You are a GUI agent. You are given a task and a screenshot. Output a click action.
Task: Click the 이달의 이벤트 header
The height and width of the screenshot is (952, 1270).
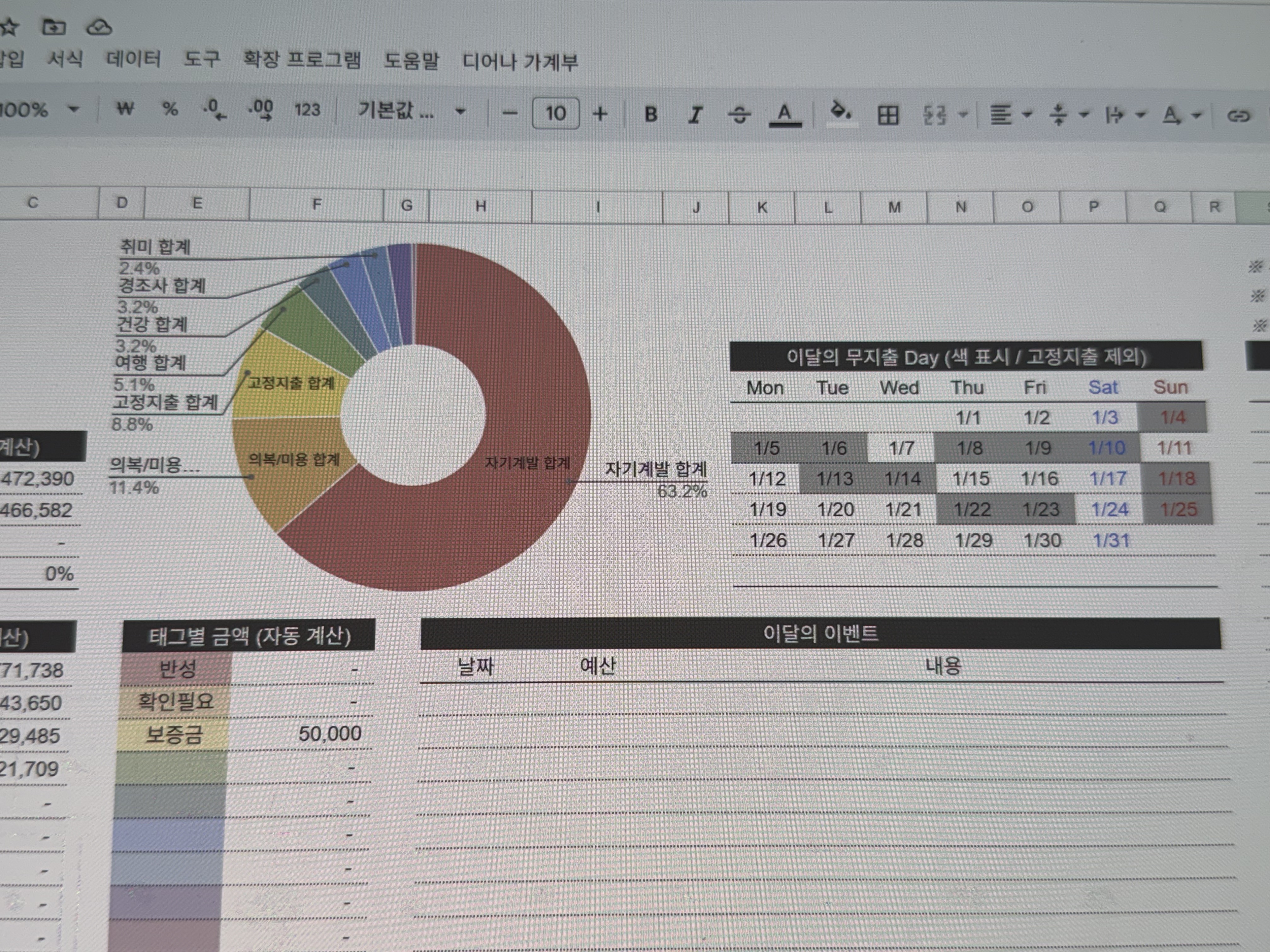click(x=821, y=633)
